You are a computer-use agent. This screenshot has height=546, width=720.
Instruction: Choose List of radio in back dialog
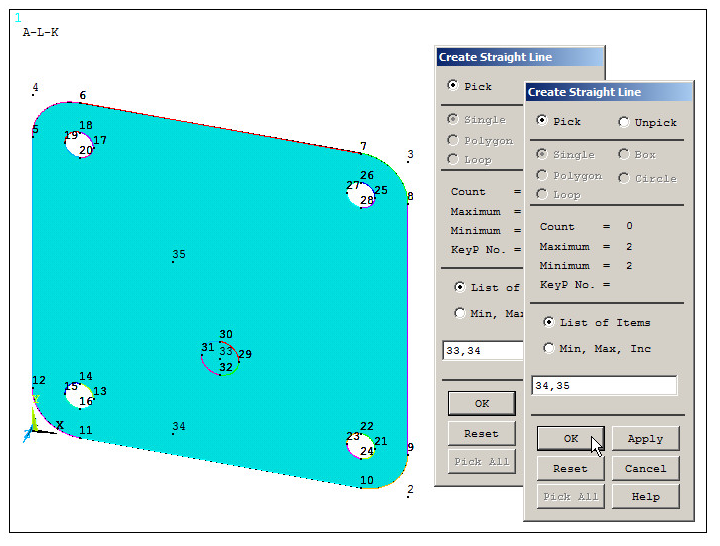click(460, 287)
